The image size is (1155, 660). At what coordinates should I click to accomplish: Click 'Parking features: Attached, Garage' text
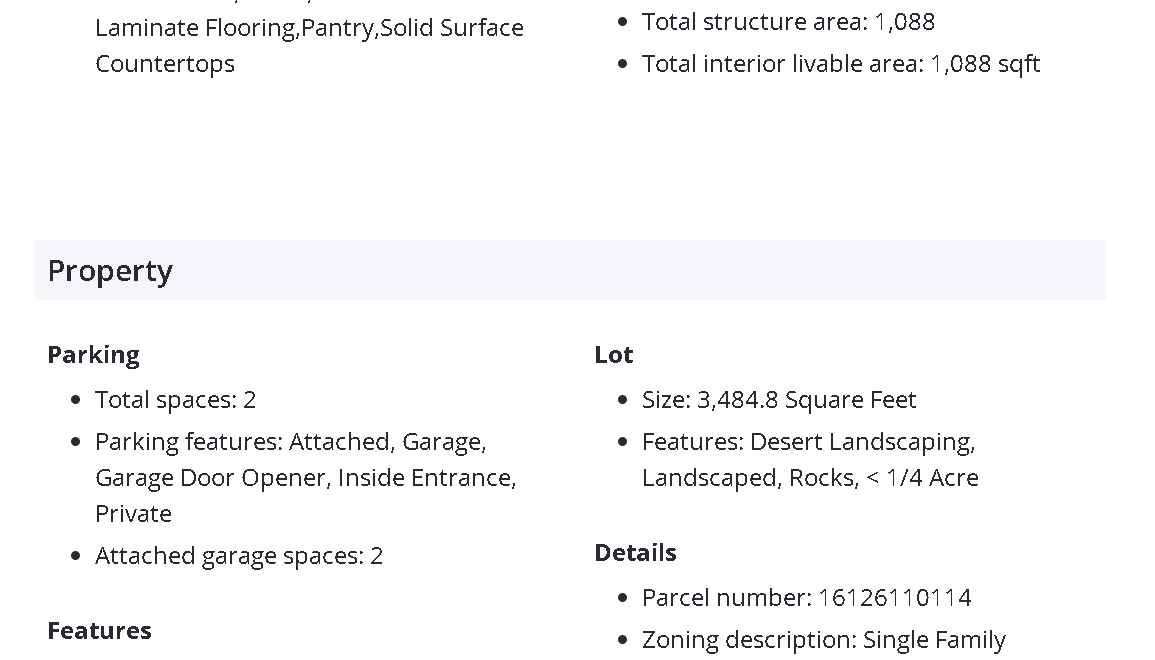(x=290, y=442)
